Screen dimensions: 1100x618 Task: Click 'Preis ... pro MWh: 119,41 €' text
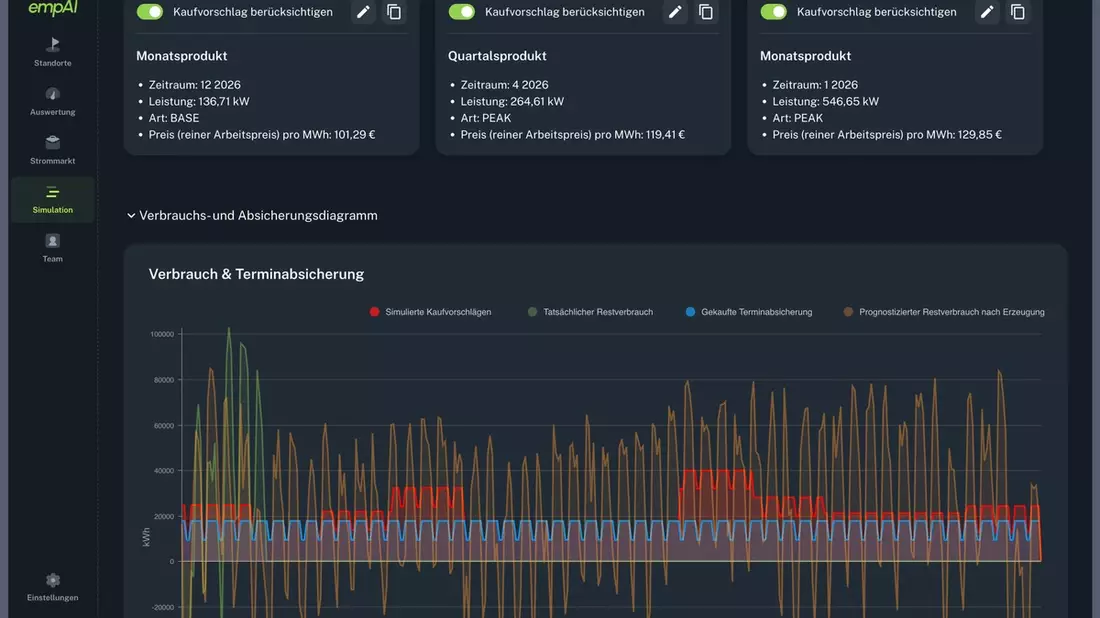pos(572,135)
